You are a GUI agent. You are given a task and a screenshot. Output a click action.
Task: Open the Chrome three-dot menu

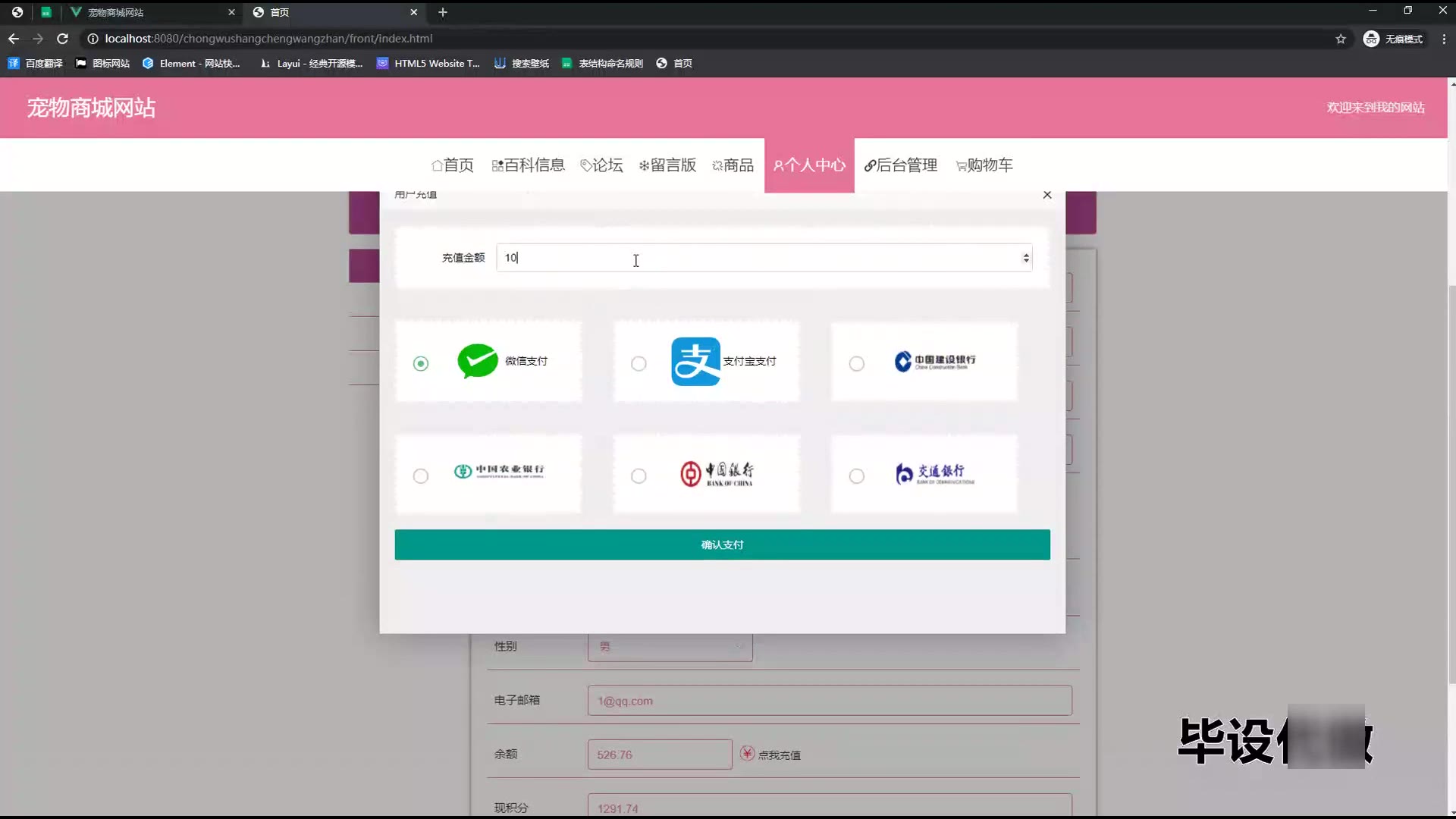click(1443, 39)
